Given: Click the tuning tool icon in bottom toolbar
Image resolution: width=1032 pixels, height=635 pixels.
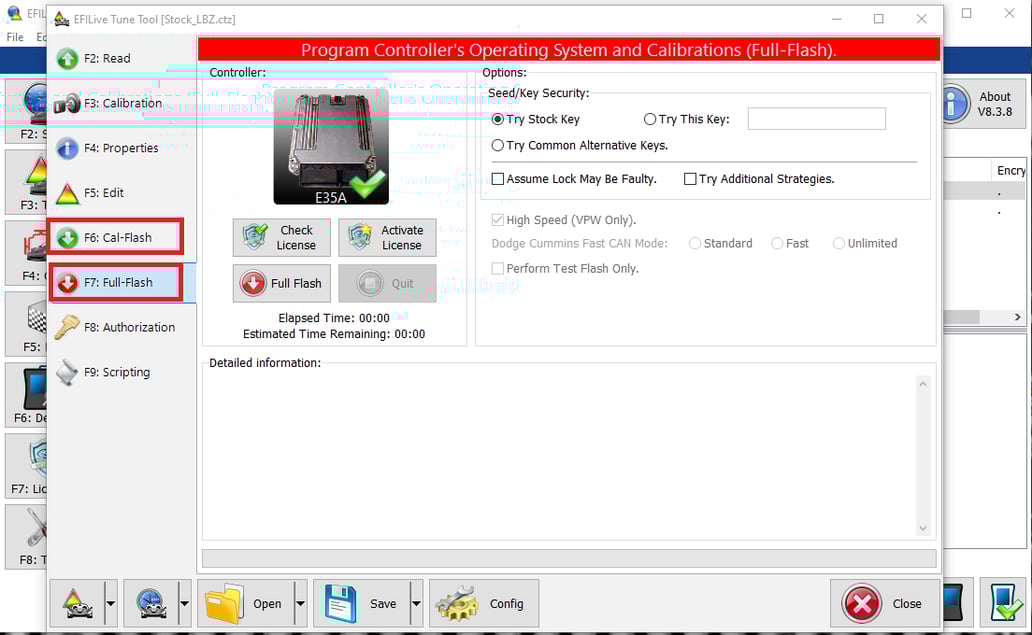Looking at the screenshot, I should [x=77, y=602].
